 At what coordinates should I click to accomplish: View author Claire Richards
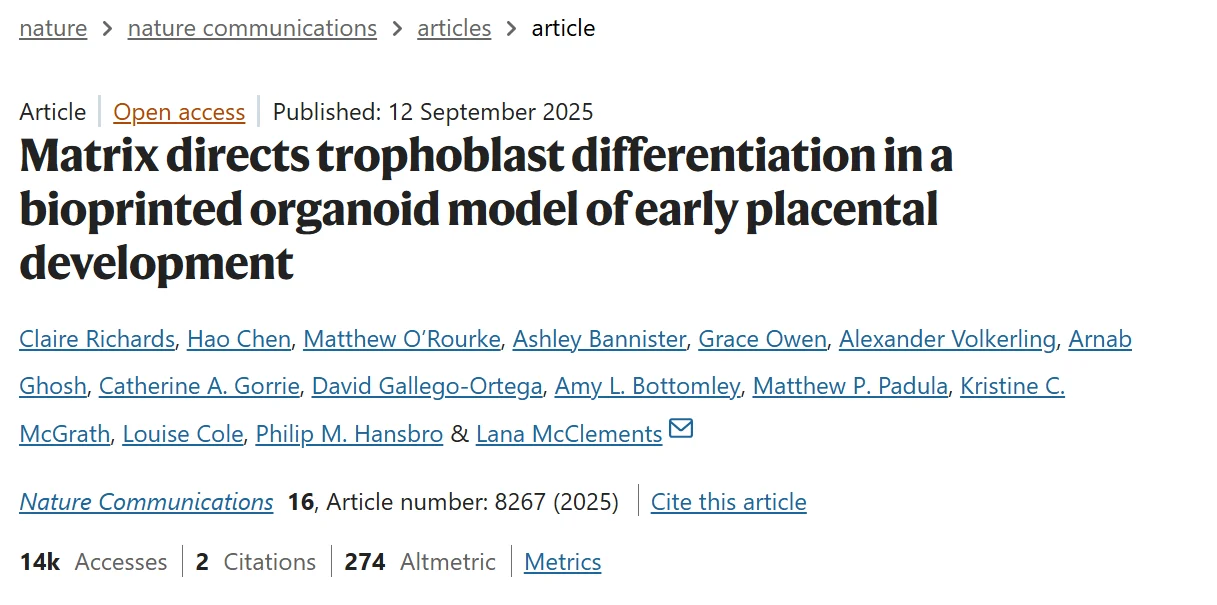click(x=97, y=339)
